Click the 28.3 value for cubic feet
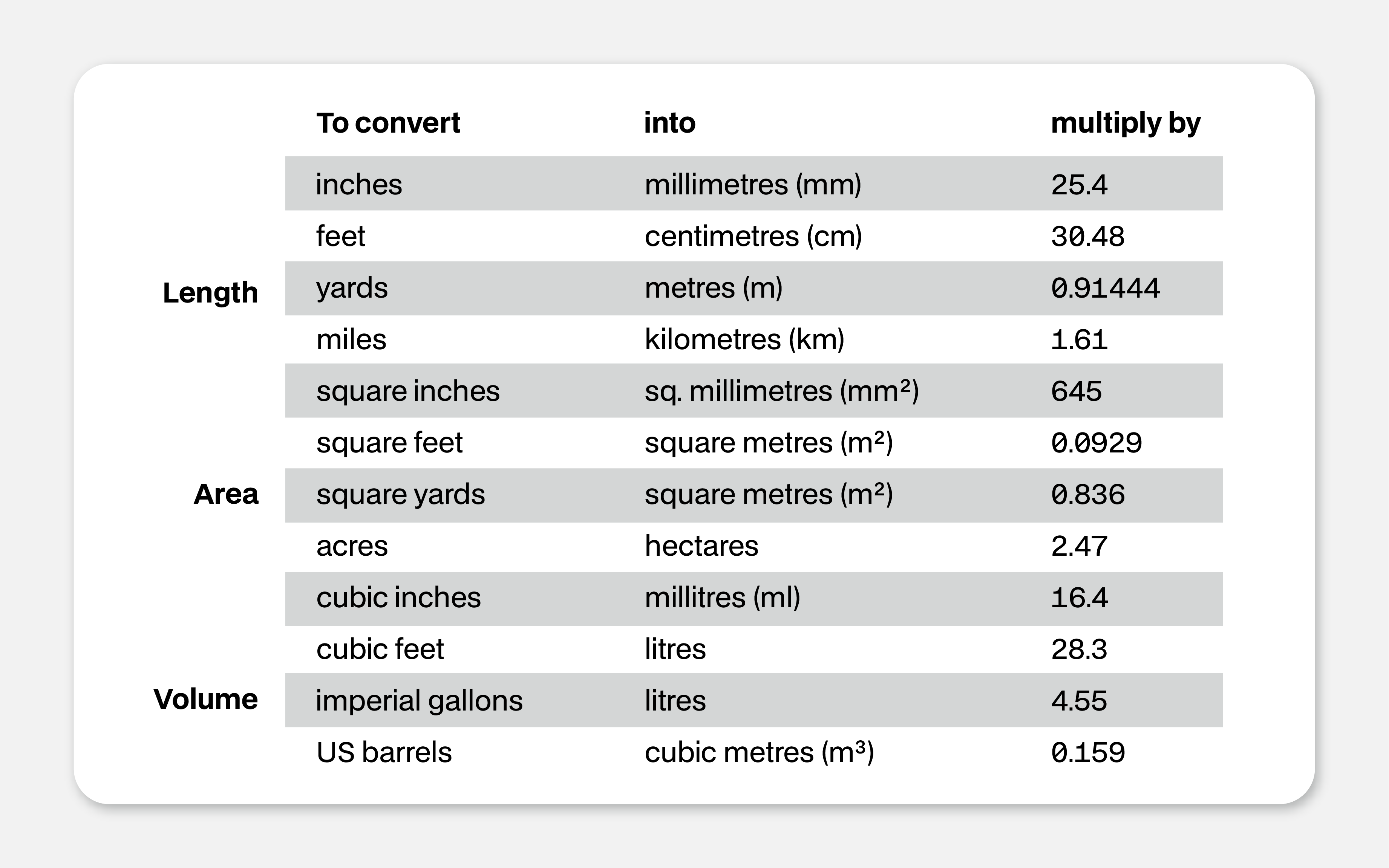 (1079, 649)
